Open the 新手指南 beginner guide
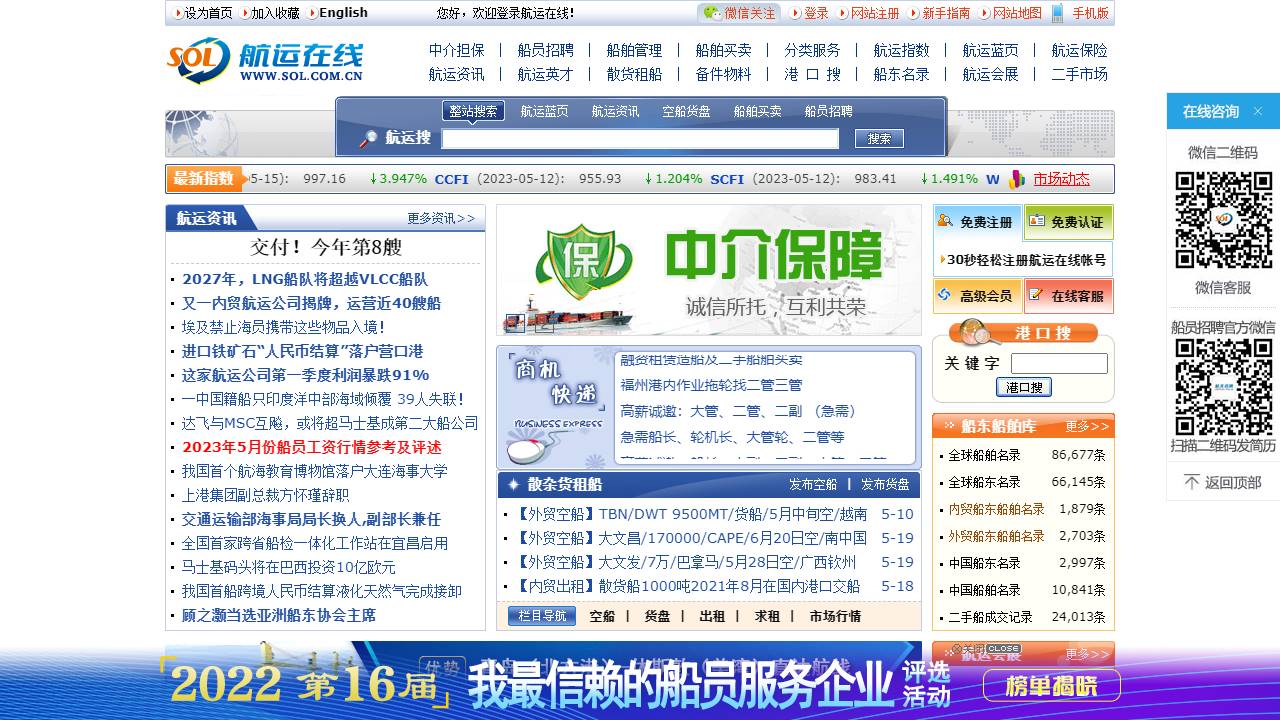The height and width of the screenshot is (720, 1280). point(946,13)
